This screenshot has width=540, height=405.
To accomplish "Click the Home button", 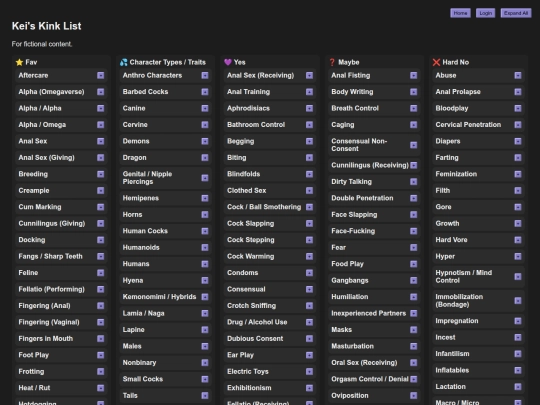I will [460, 13].
